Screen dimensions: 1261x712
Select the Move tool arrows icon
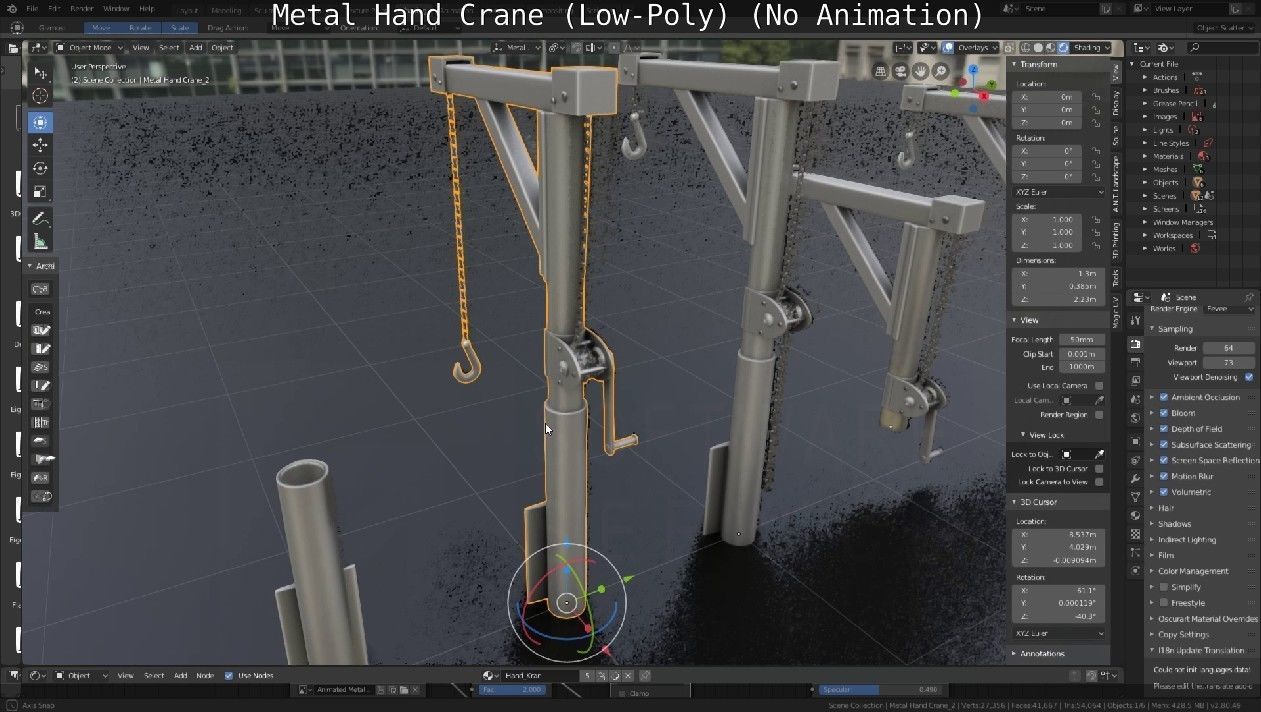[x=40, y=146]
